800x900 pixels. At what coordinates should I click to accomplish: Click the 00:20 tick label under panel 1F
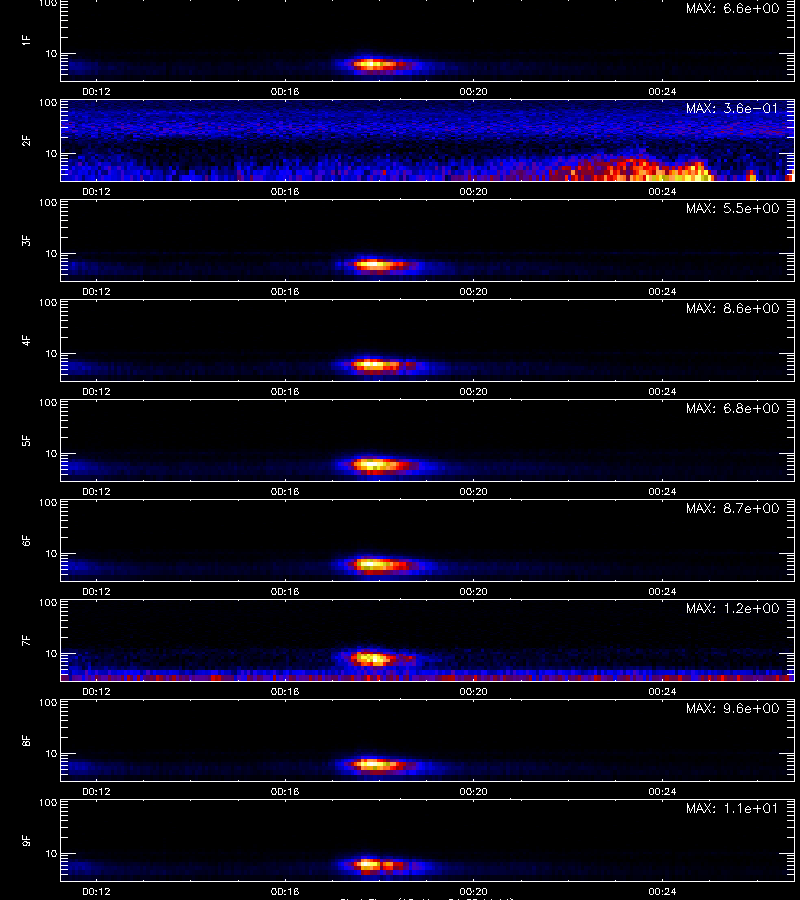tap(473, 92)
